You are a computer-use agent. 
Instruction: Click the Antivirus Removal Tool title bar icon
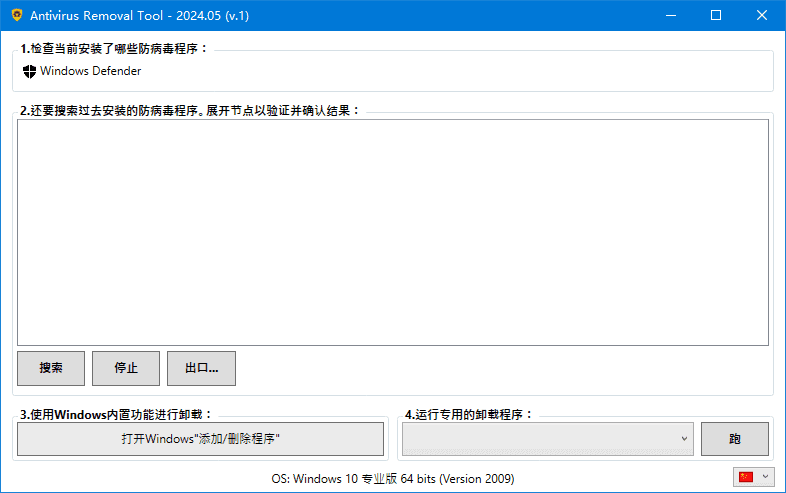point(17,15)
